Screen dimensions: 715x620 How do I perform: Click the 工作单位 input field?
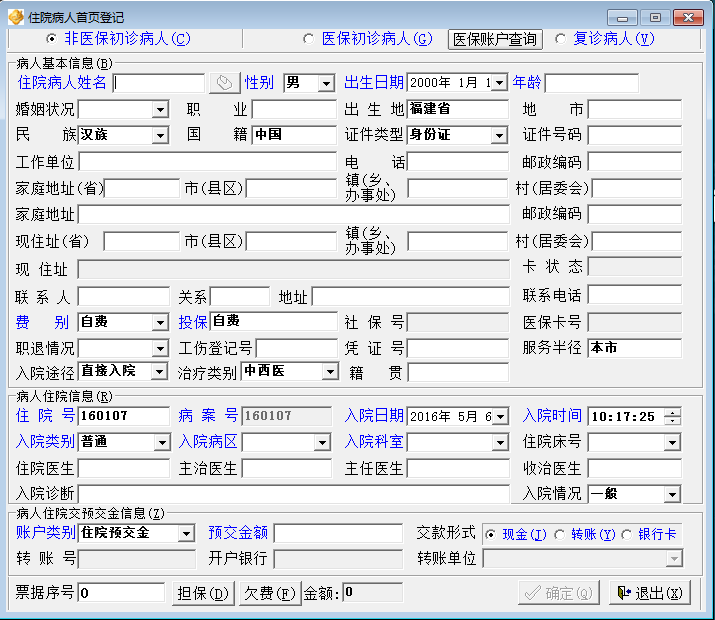click(x=207, y=162)
